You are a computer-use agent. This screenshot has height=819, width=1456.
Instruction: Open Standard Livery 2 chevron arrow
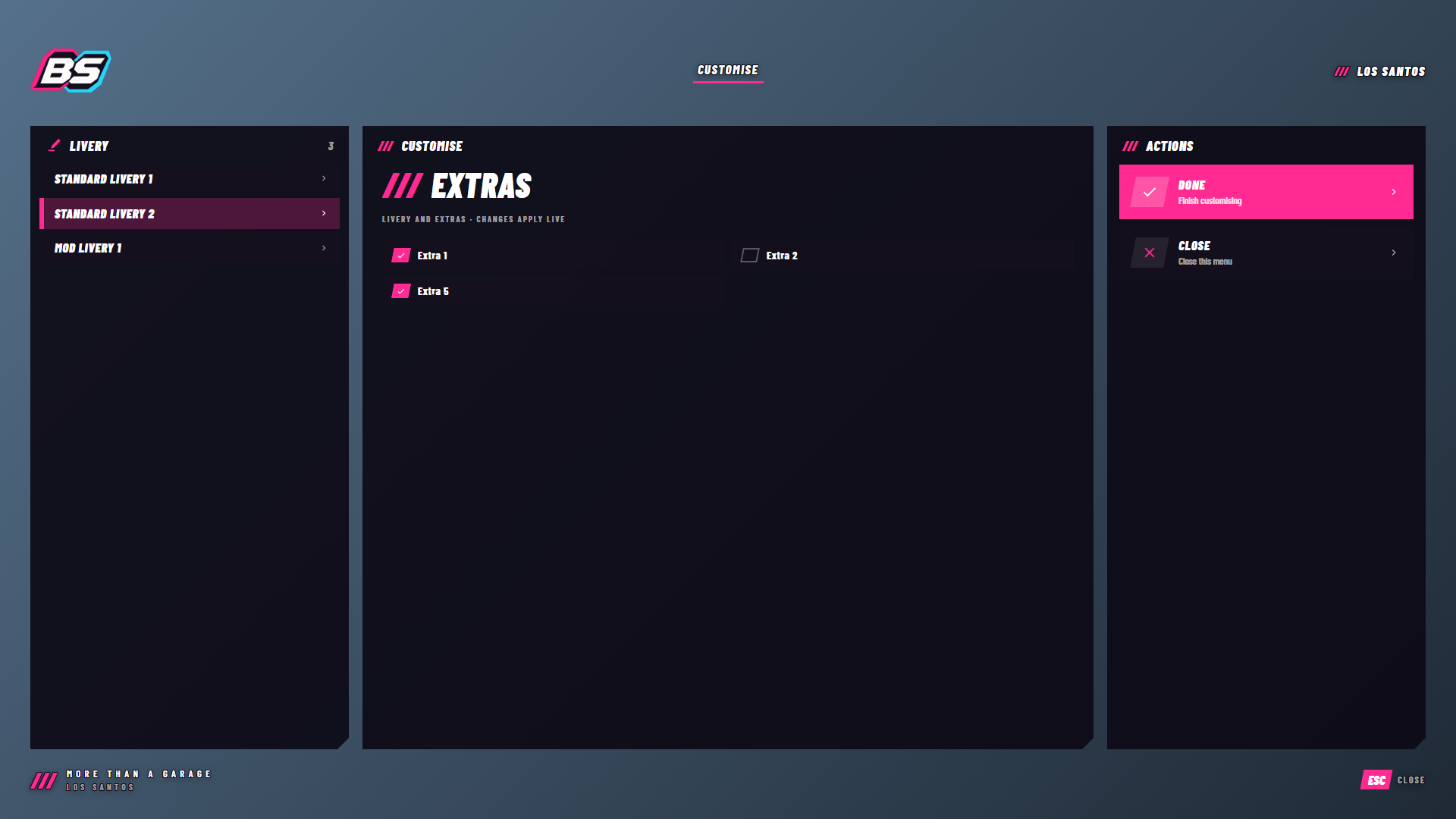[x=324, y=213]
